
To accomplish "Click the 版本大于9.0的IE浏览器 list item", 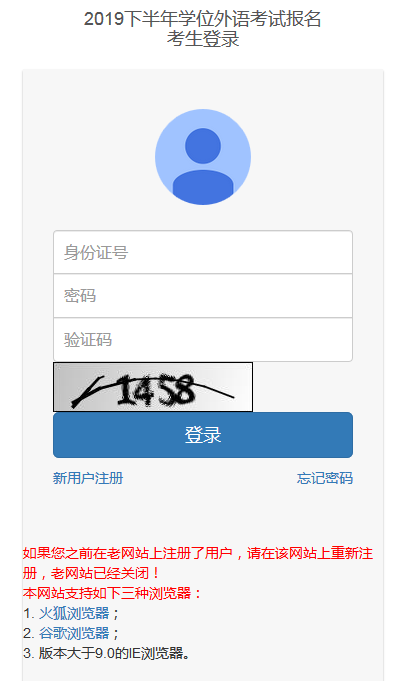I will tap(107, 653).
